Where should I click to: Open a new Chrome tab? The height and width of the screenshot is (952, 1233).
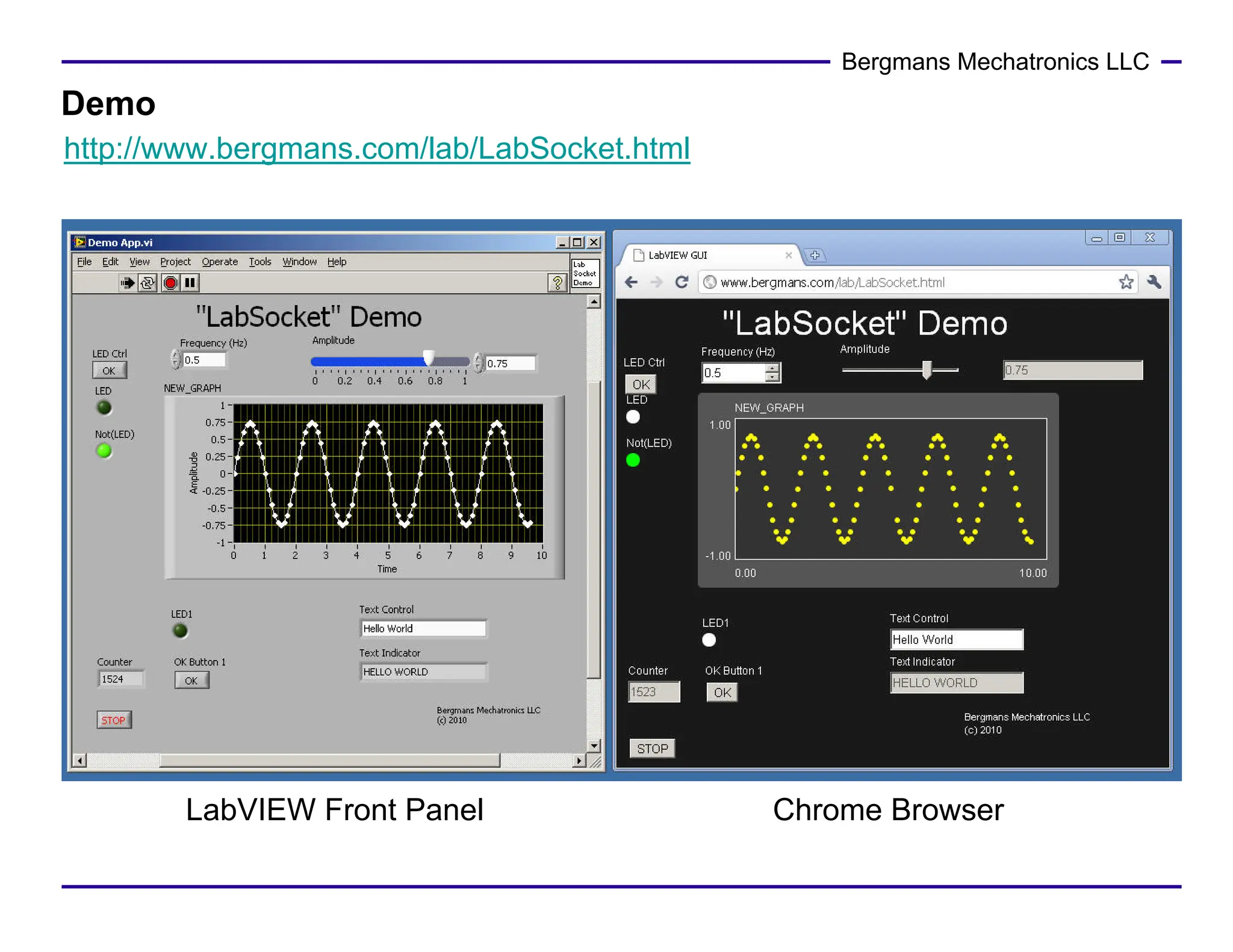point(815,255)
